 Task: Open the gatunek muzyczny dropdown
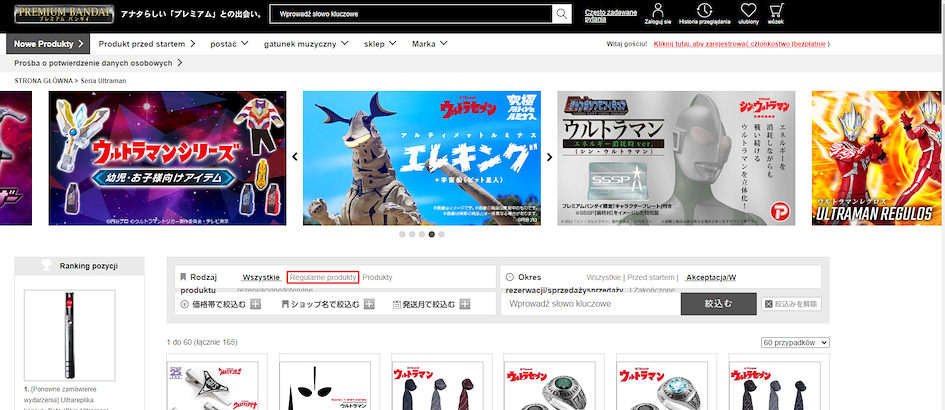[306, 43]
